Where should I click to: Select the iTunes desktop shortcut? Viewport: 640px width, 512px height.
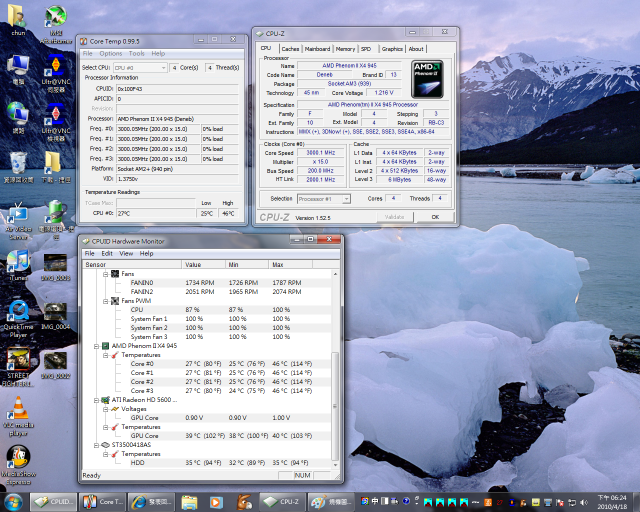coord(18,265)
